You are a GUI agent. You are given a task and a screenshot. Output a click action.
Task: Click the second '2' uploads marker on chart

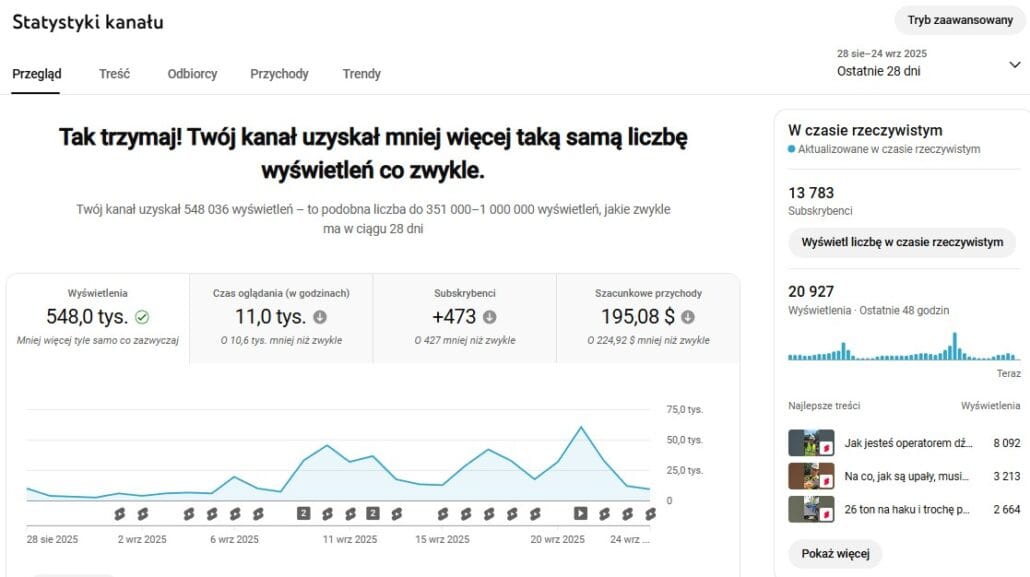pyautogui.click(x=372, y=513)
